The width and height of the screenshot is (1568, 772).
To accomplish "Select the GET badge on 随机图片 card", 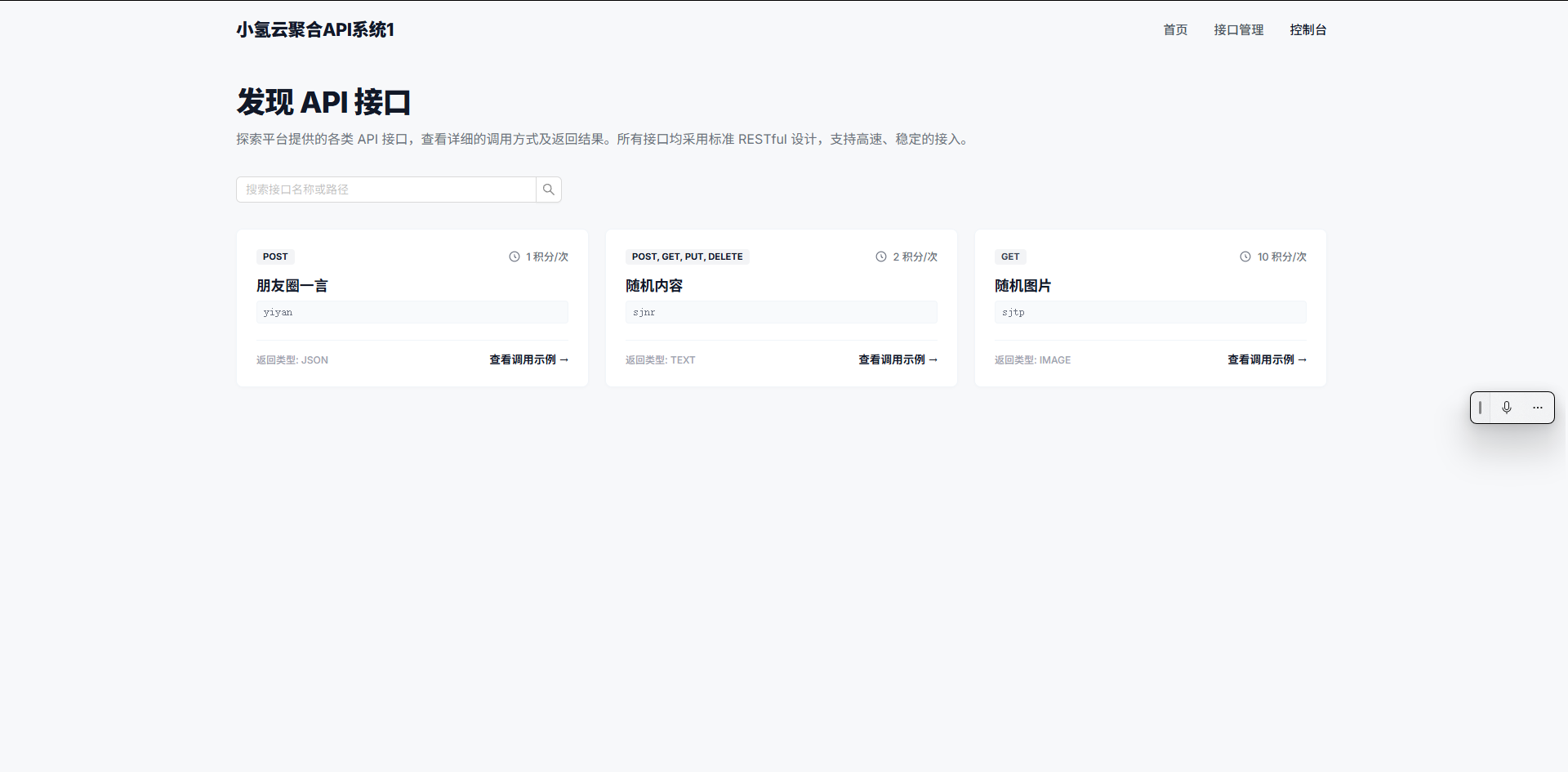I will tap(1010, 257).
